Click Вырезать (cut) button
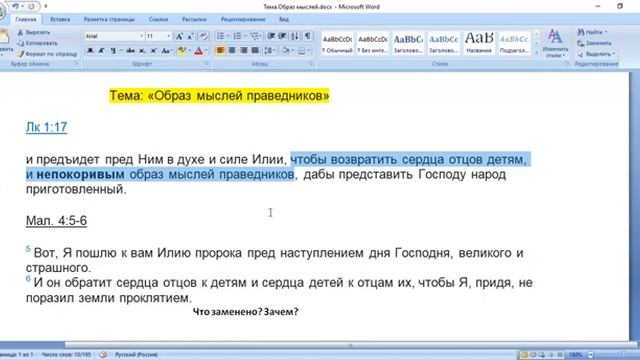The height and width of the screenshot is (360, 640). [x=34, y=32]
